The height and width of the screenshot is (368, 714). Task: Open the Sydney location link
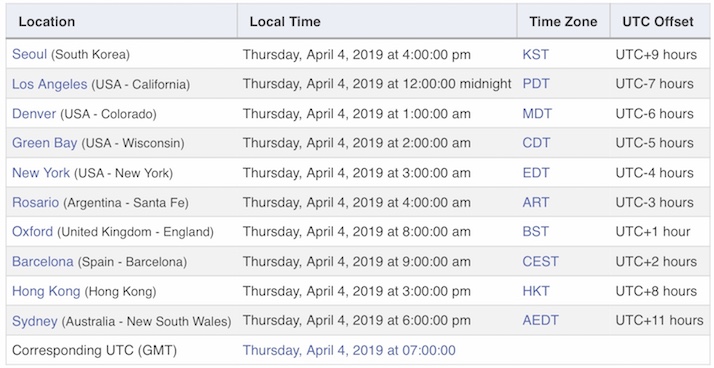pos(35,321)
